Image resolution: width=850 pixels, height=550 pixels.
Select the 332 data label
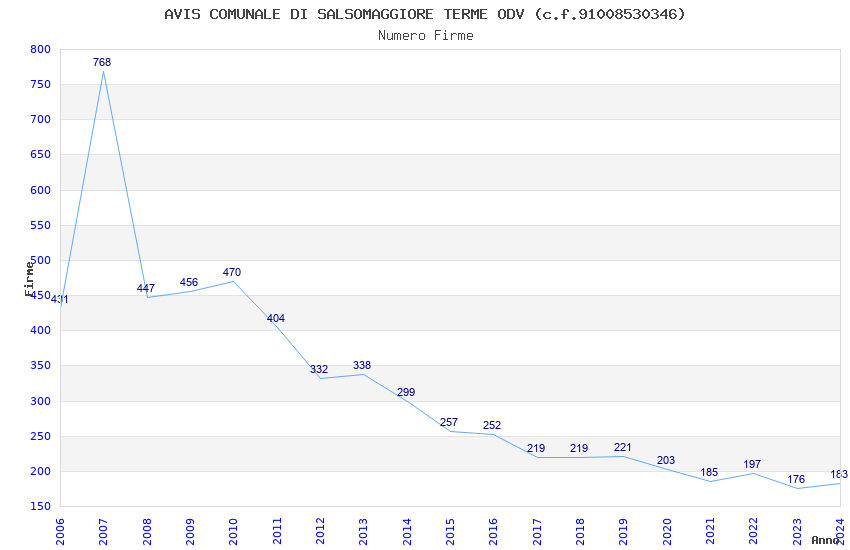(319, 370)
